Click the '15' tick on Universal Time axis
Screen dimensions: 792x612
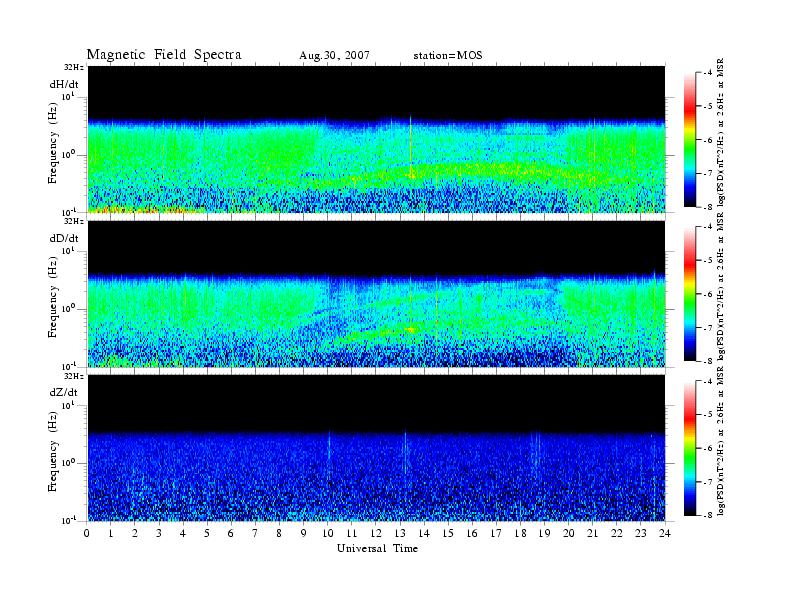pyautogui.click(x=449, y=533)
